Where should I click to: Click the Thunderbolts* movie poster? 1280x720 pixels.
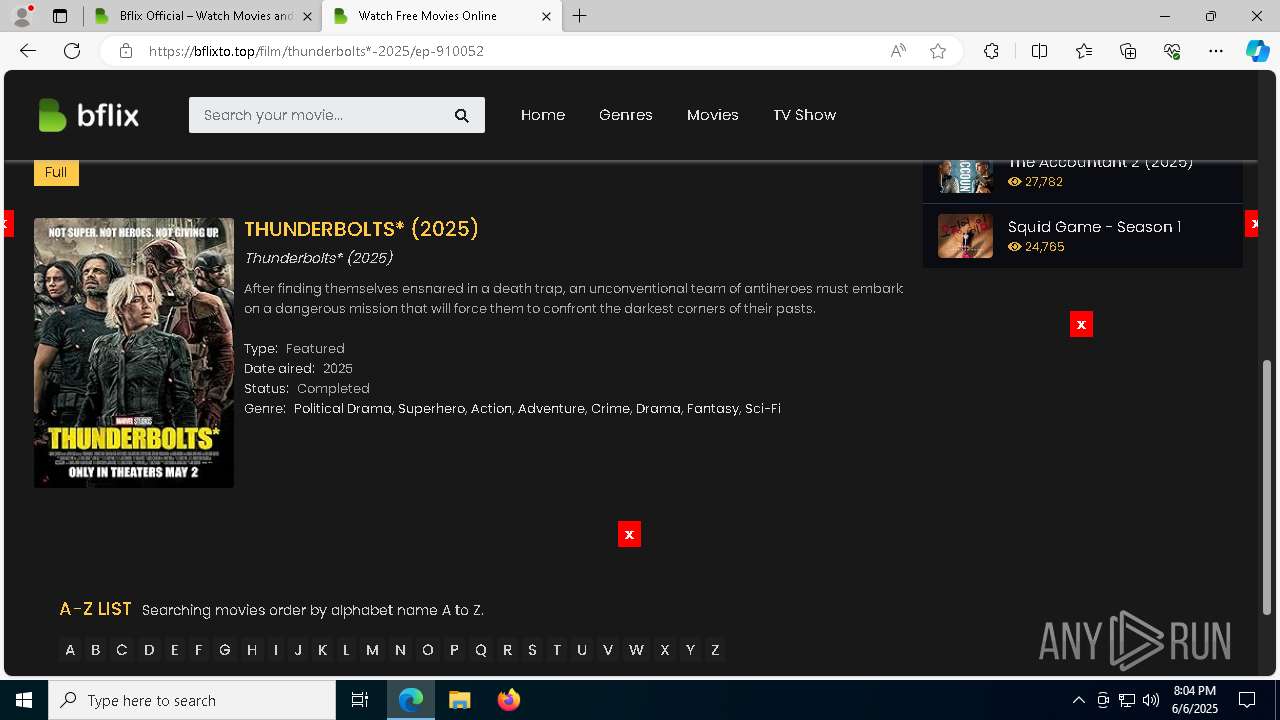134,353
